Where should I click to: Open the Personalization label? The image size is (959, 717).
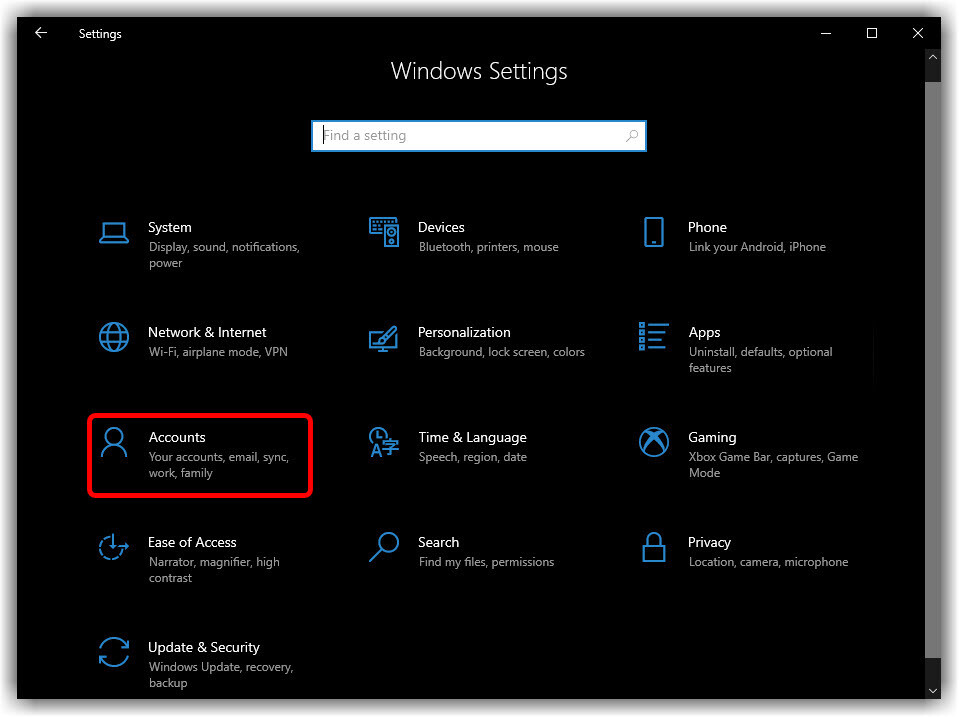pos(464,332)
